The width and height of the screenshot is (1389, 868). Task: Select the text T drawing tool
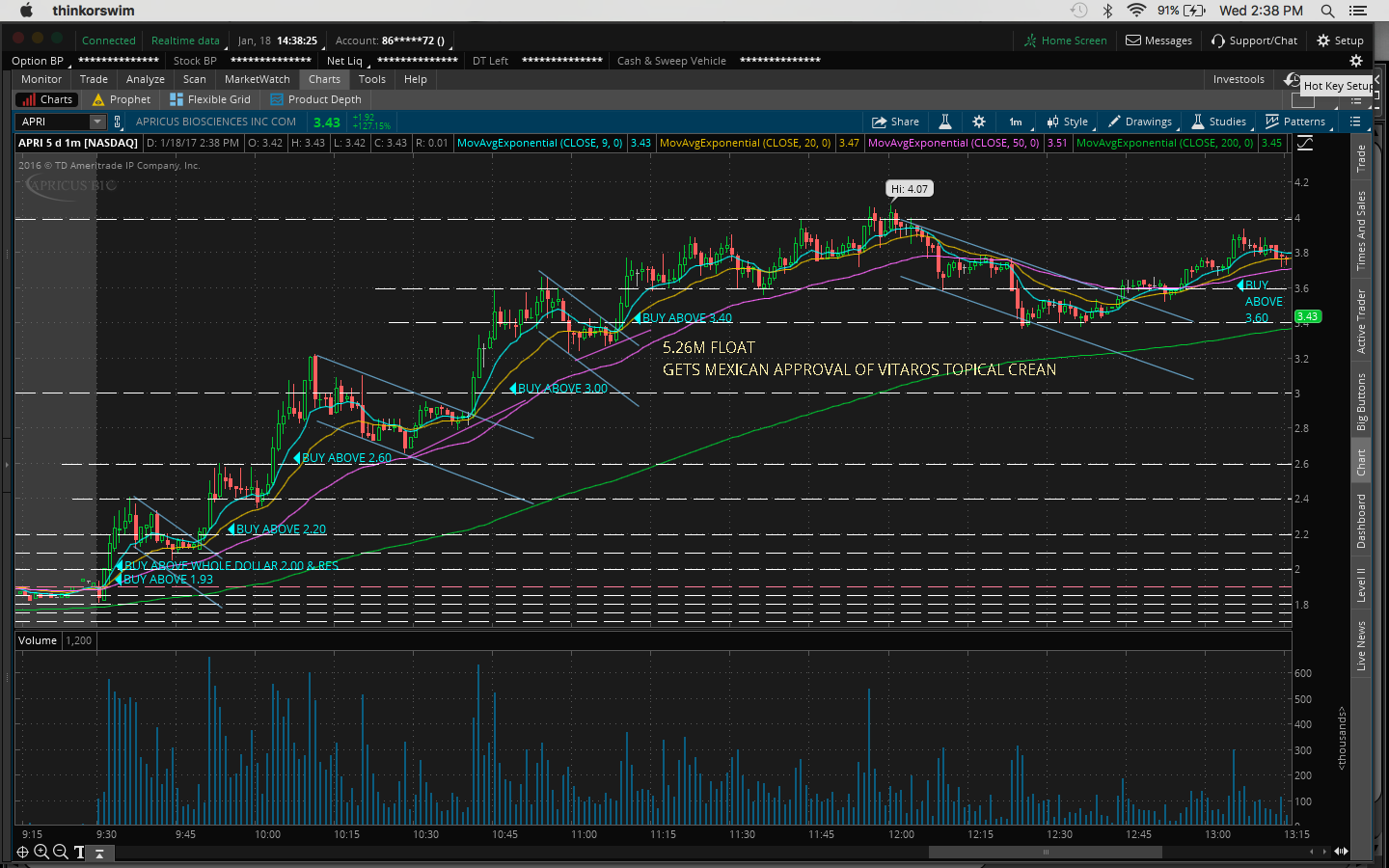(79, 853)
